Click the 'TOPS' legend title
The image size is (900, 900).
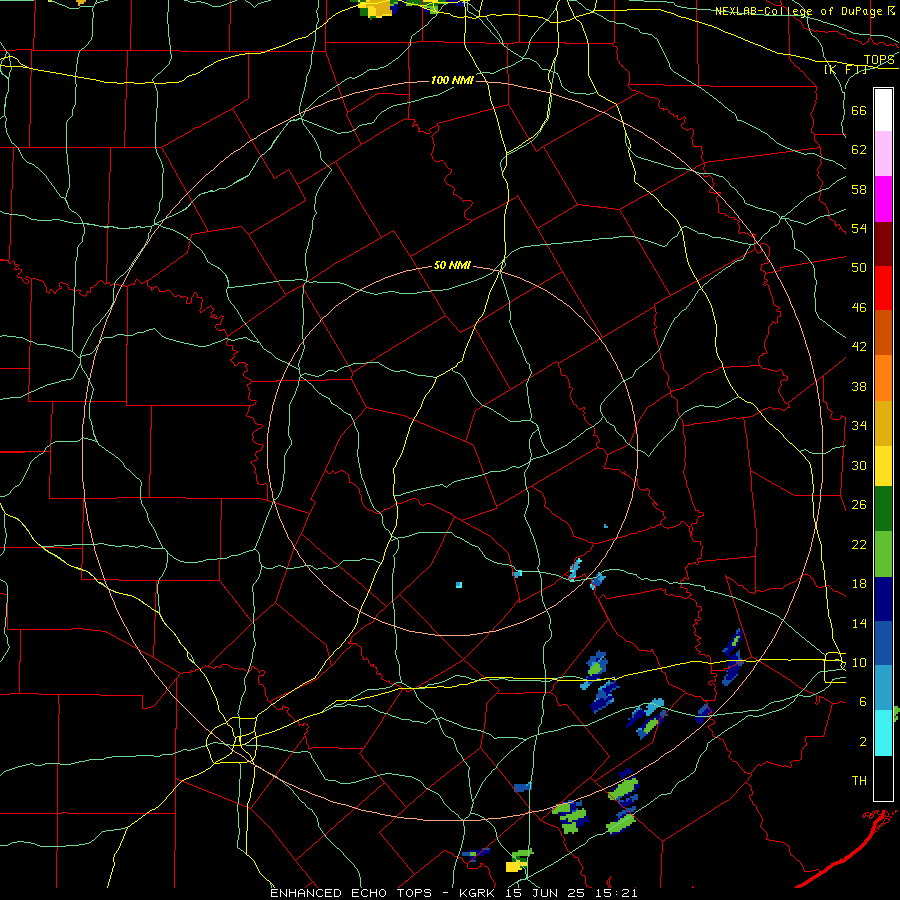pos(879,60)
